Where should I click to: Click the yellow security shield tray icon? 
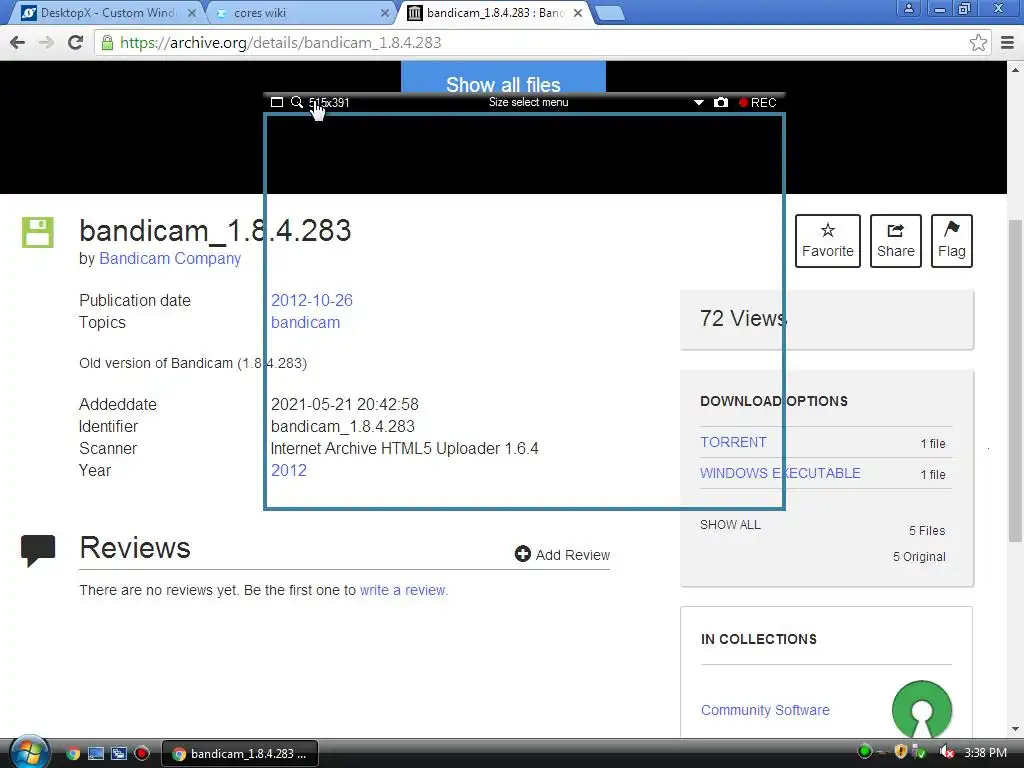pos(901,752)
